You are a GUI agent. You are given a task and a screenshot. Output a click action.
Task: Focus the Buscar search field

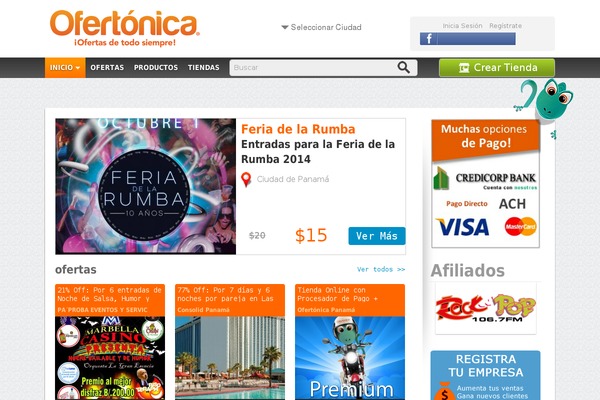tap(312, 68)
